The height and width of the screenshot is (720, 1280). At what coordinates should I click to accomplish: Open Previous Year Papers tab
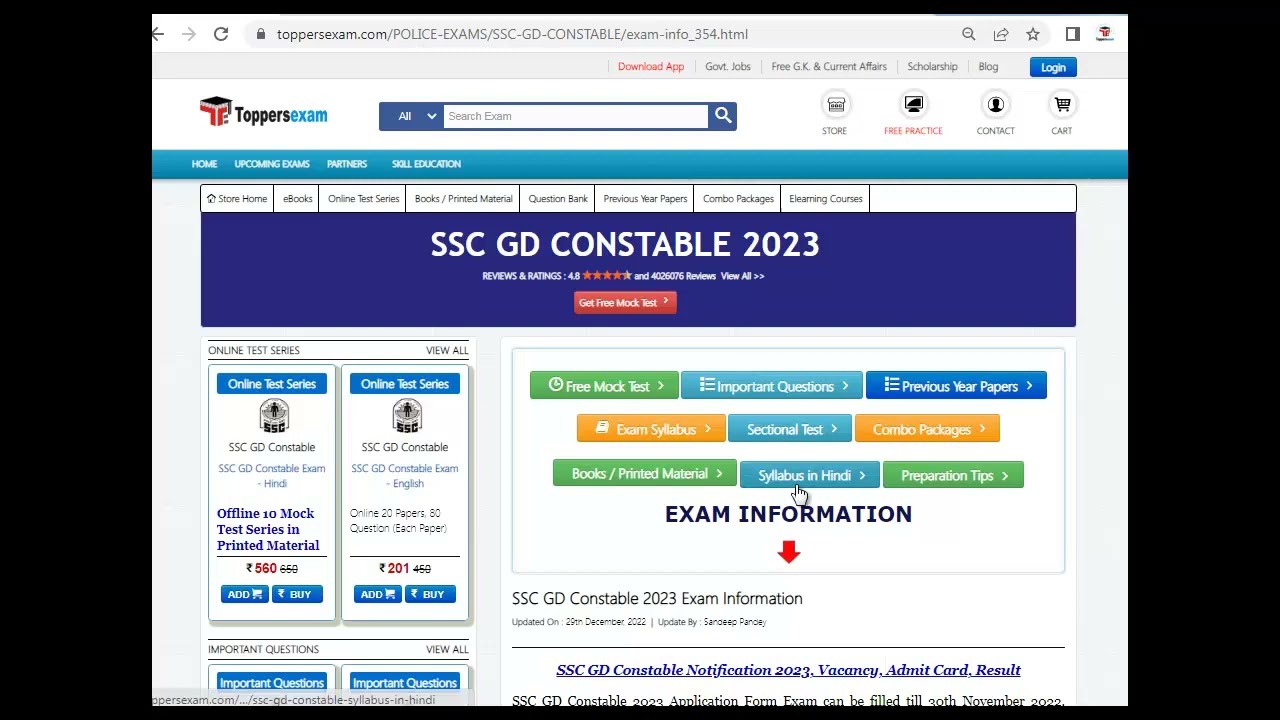(x=646, y=199)
